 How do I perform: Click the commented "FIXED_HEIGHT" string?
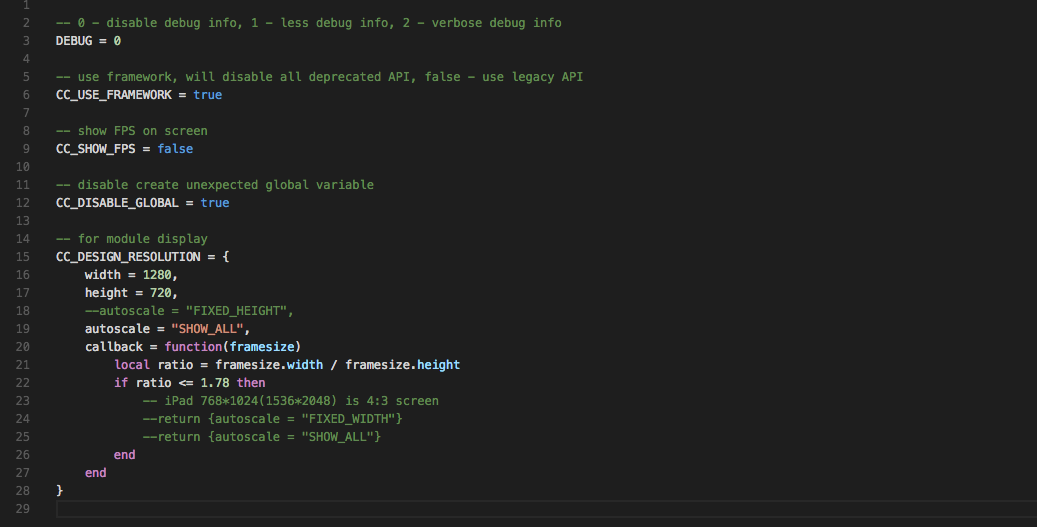(x=237, y=311)
